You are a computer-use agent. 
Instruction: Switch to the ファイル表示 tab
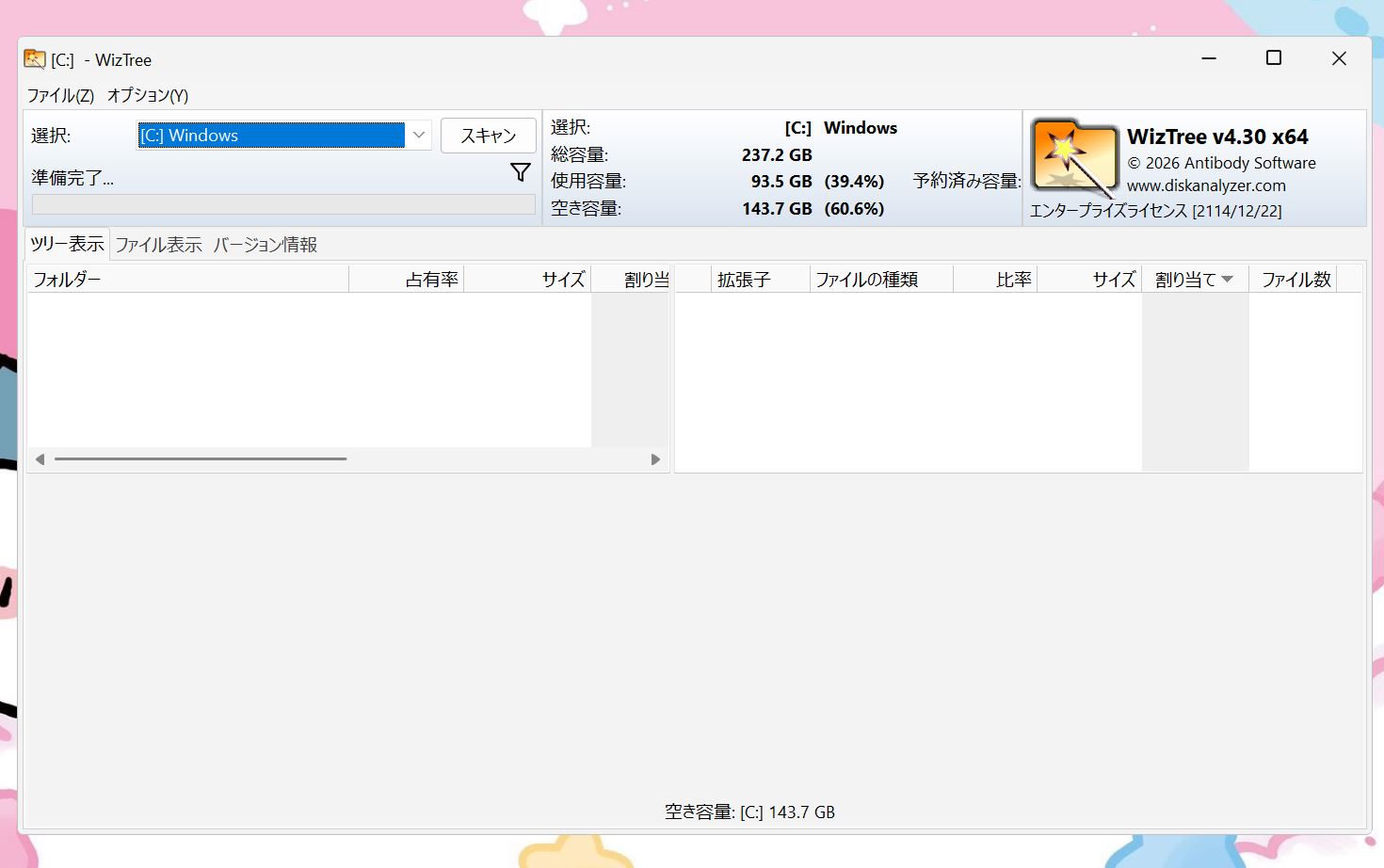coord(159,244)
